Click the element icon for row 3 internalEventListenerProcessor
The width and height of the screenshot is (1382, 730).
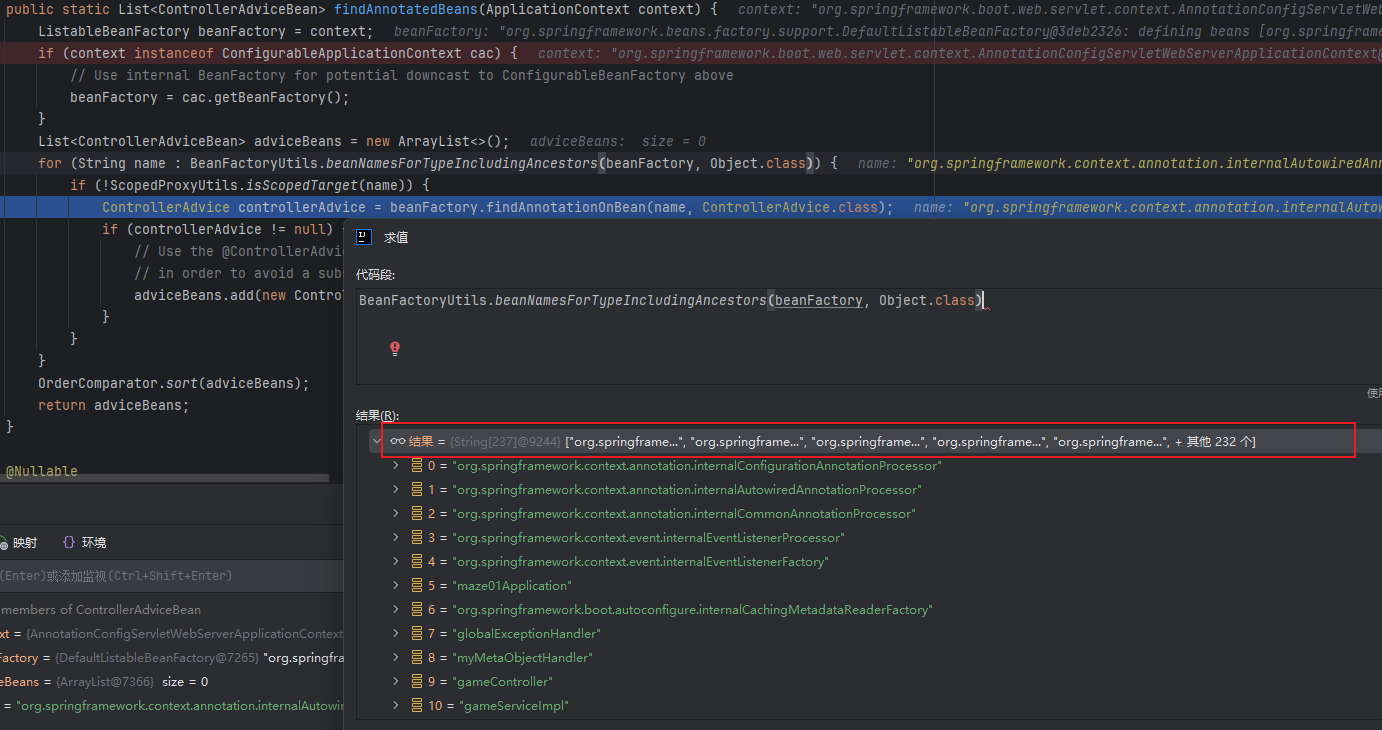[417, 538]
